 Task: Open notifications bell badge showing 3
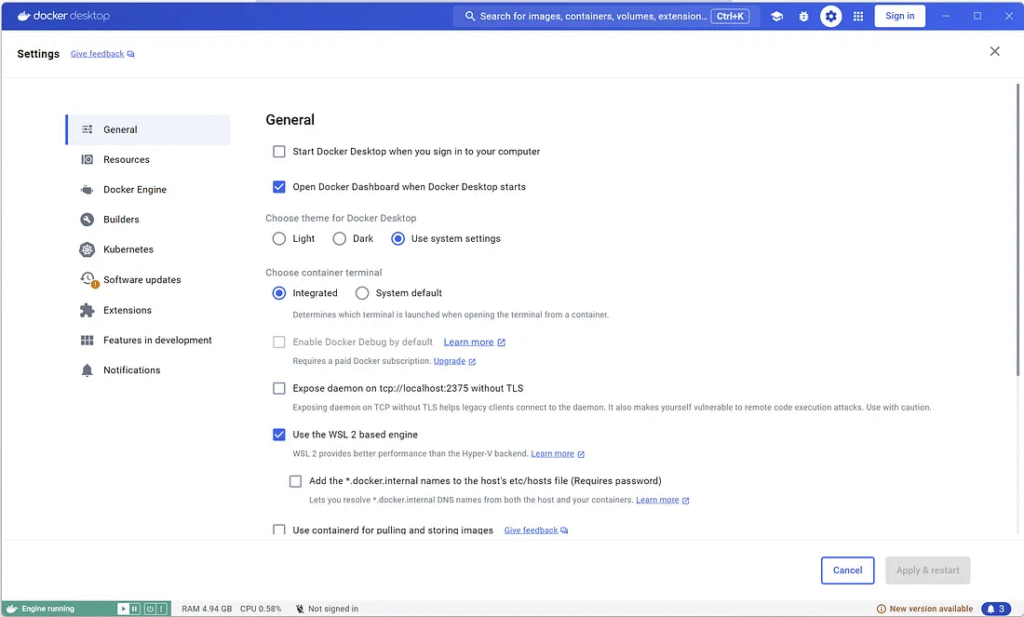997,609
